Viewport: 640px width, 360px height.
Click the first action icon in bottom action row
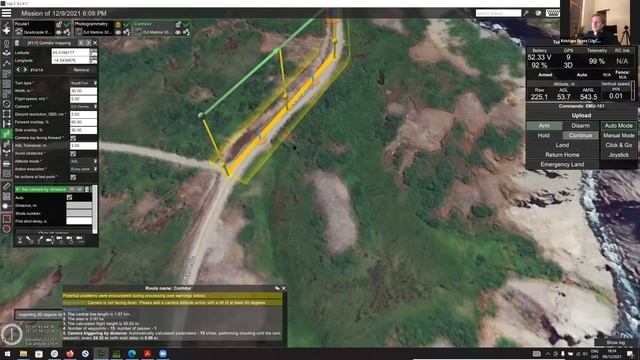[20, 240]
